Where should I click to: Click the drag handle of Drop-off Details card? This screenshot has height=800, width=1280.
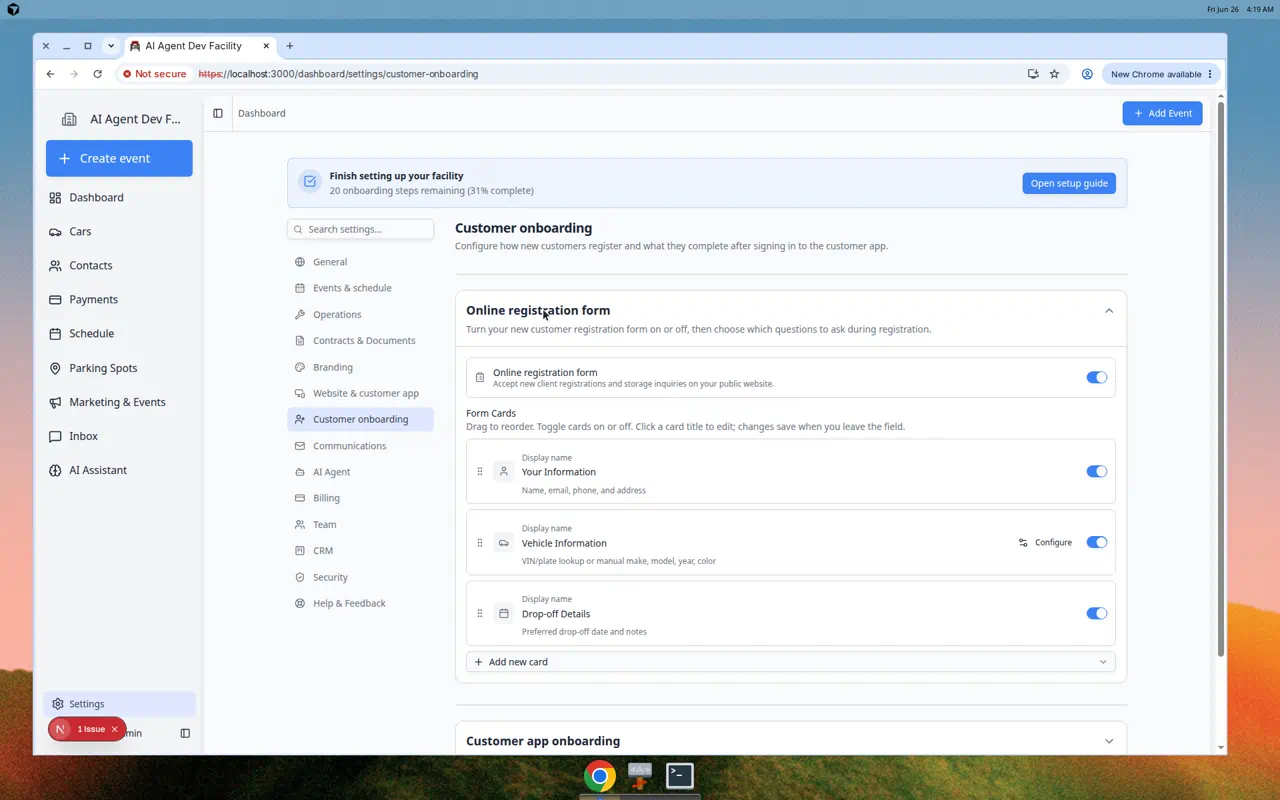[480, 613]
